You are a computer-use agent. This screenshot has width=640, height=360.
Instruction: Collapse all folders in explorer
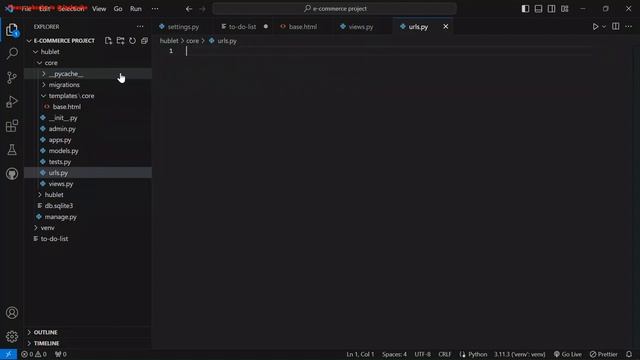coord(144,41)
